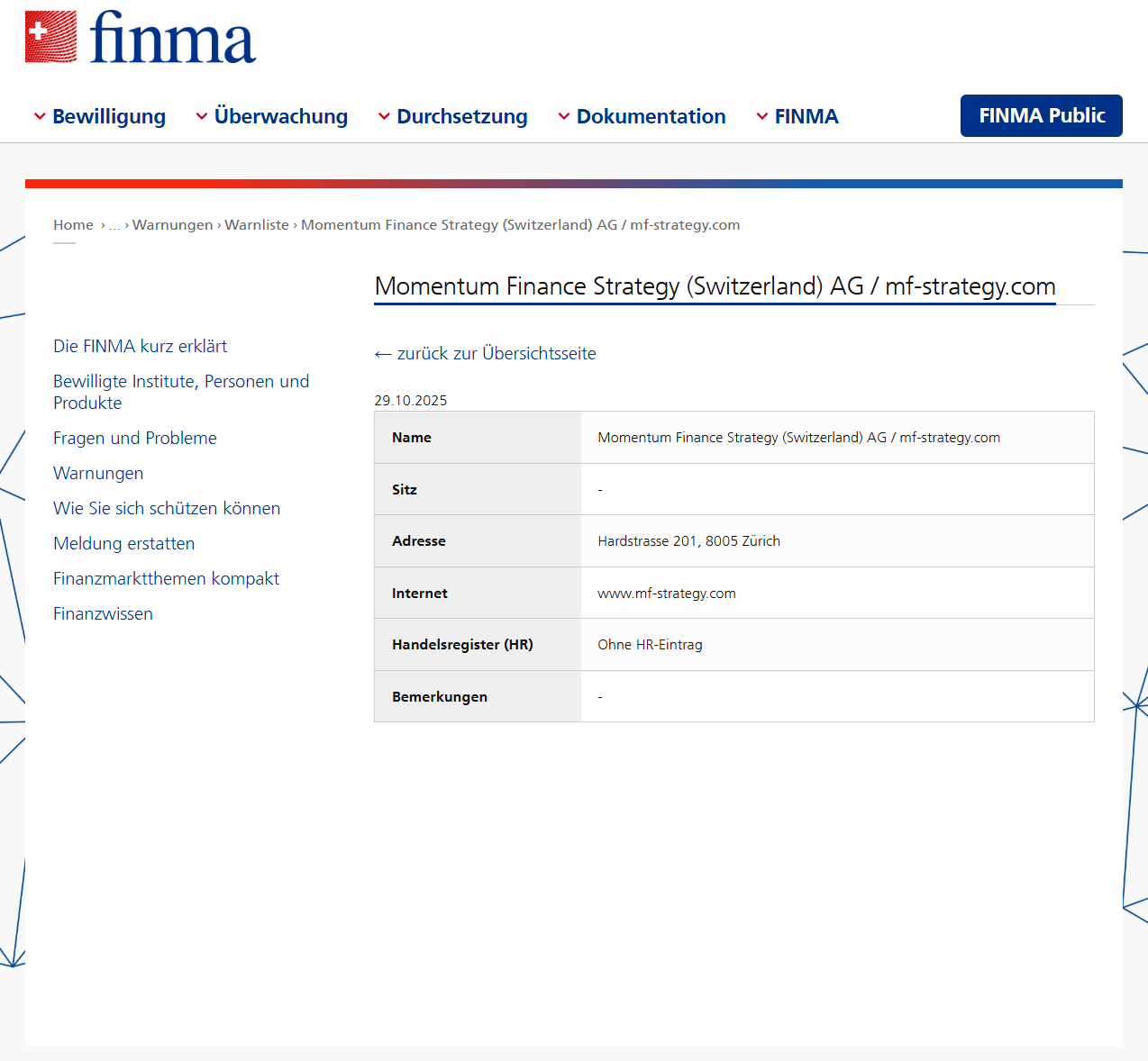Click the Adresse row label
Screen dimensions: 1148x1061
419,541
